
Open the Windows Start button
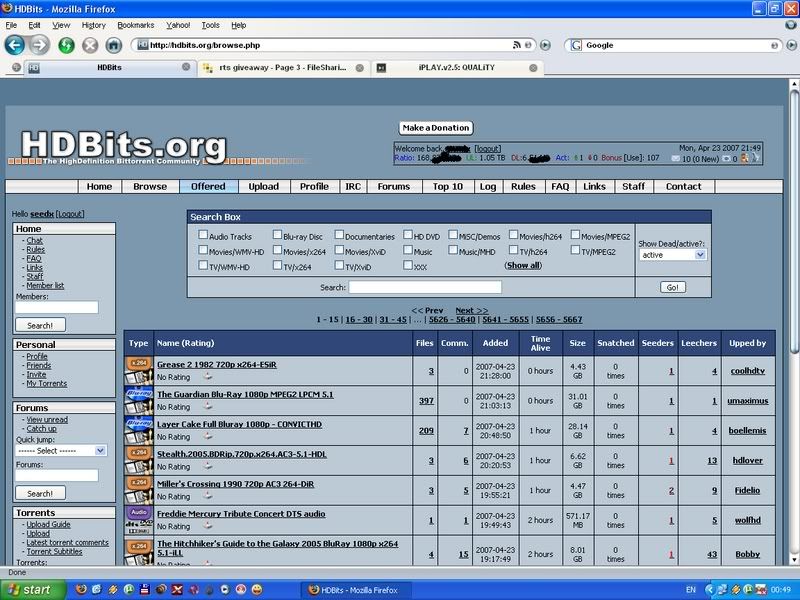pos(33,590)
